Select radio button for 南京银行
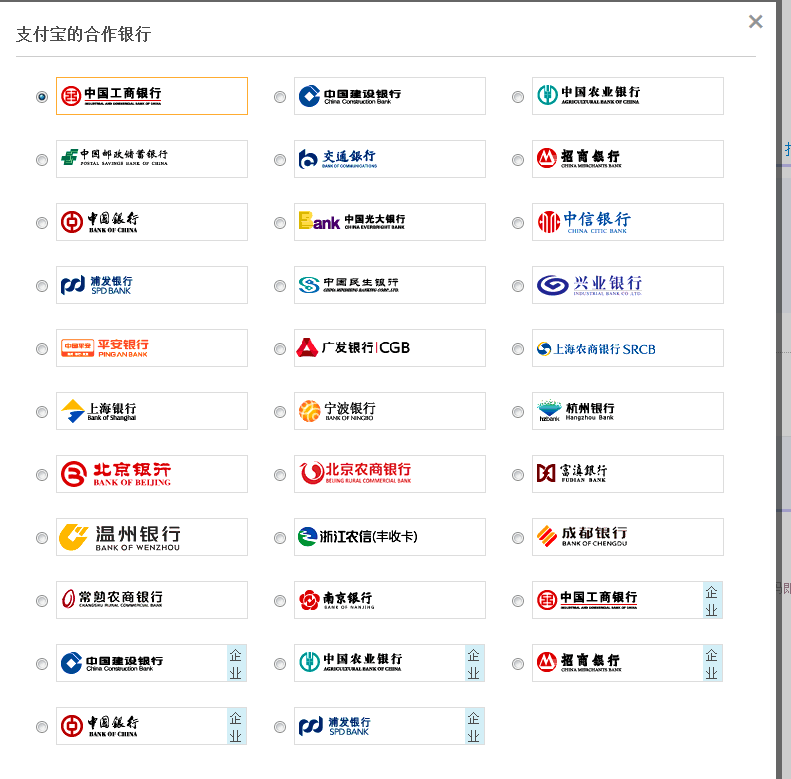Viewport: 791px width, 779px height. [x=280, y=601]
